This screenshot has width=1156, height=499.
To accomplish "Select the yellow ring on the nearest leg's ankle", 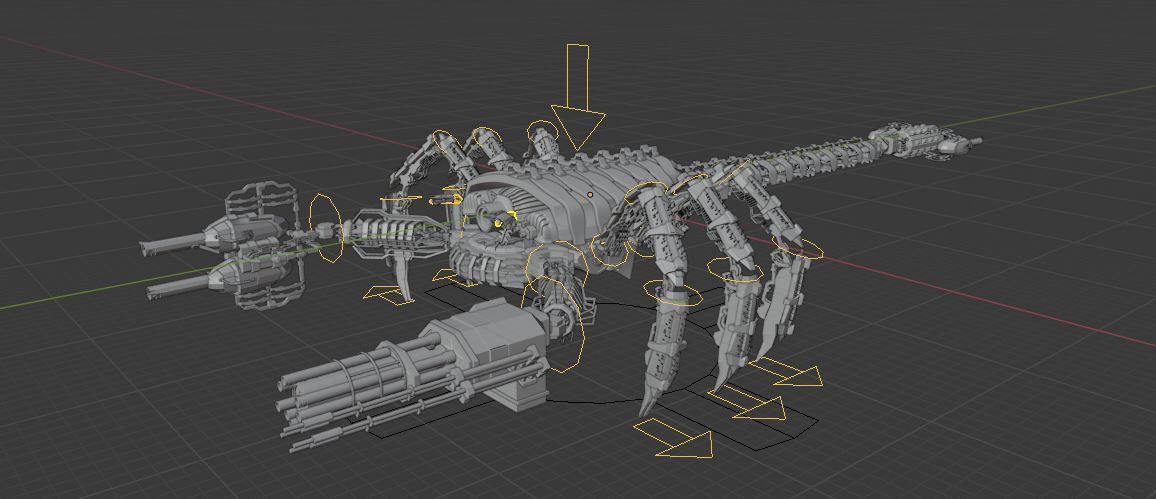I will [x=672, y=292].
